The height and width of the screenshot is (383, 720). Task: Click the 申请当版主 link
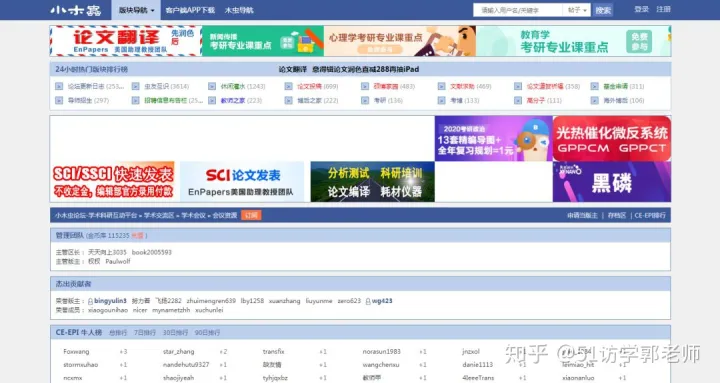tap(582, 215)
